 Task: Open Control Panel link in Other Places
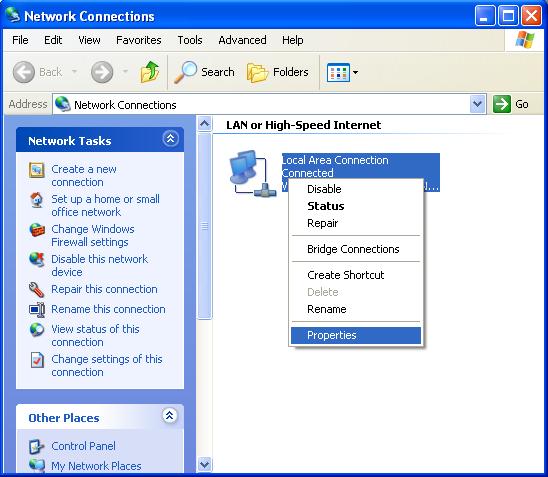(83, 446)
